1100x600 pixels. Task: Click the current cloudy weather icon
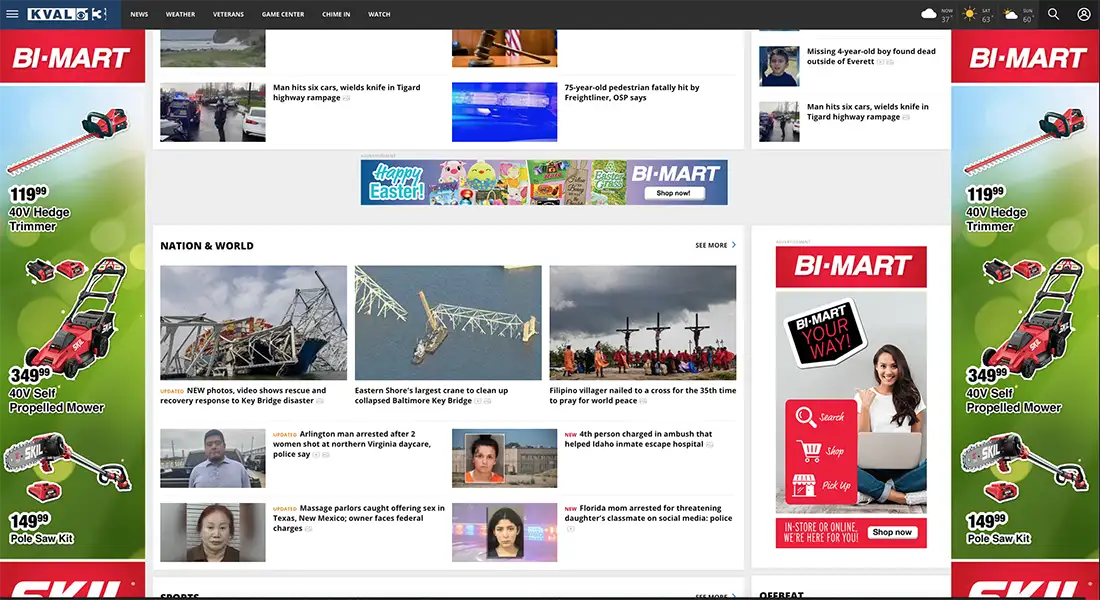coord(929,13)
